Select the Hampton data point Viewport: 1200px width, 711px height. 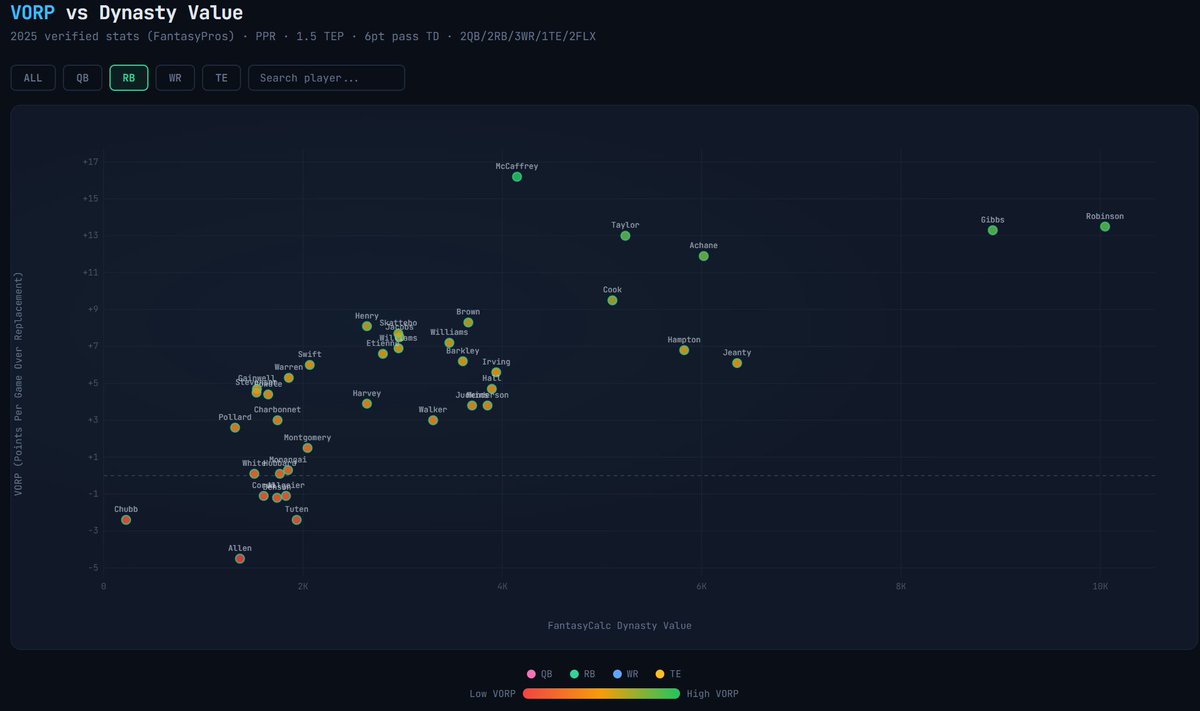point(684,350)
